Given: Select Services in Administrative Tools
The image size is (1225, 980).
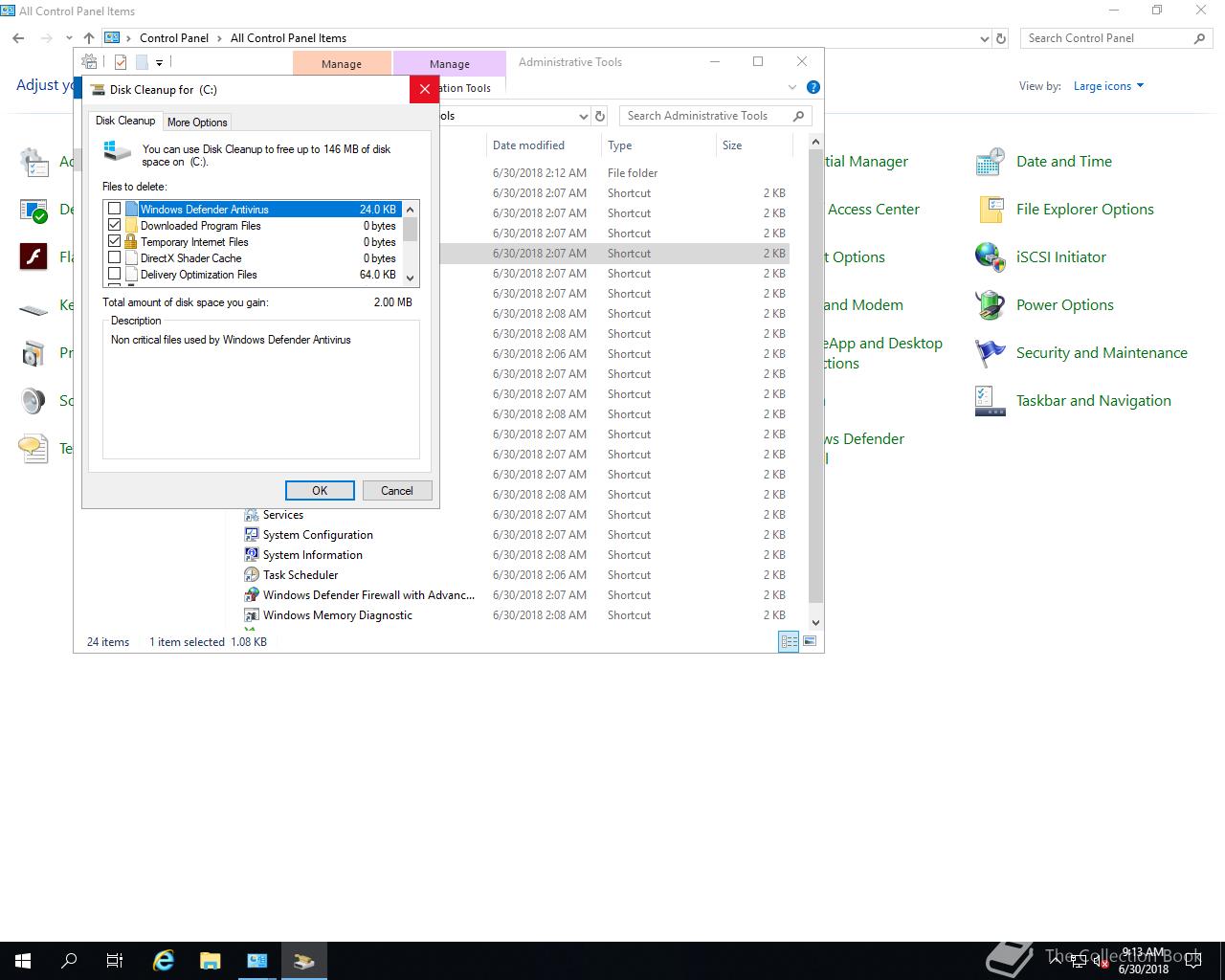Looking at the screenshot, I should (x=283, y=515).
